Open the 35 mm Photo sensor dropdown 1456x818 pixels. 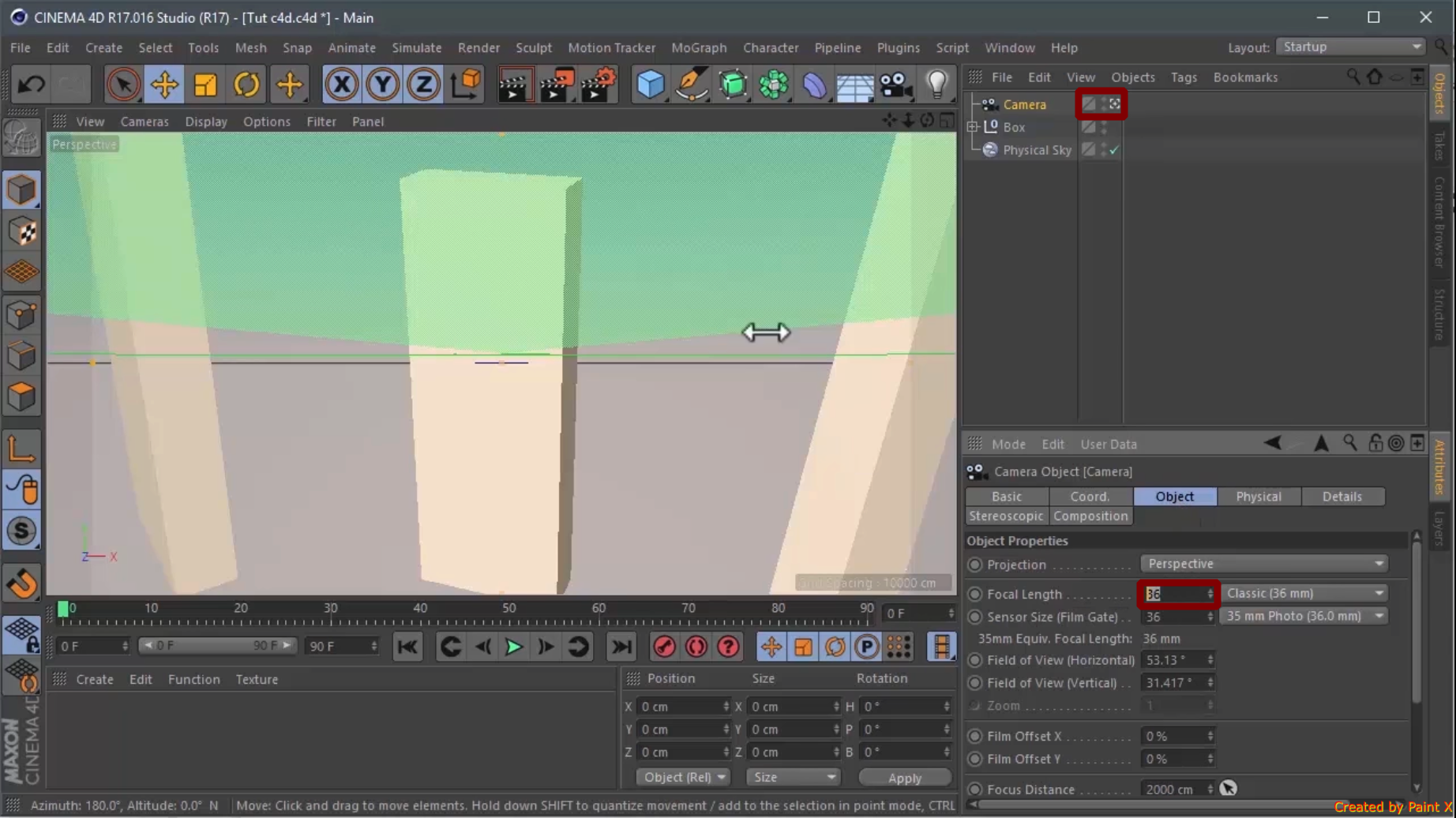click(1304, 616)
